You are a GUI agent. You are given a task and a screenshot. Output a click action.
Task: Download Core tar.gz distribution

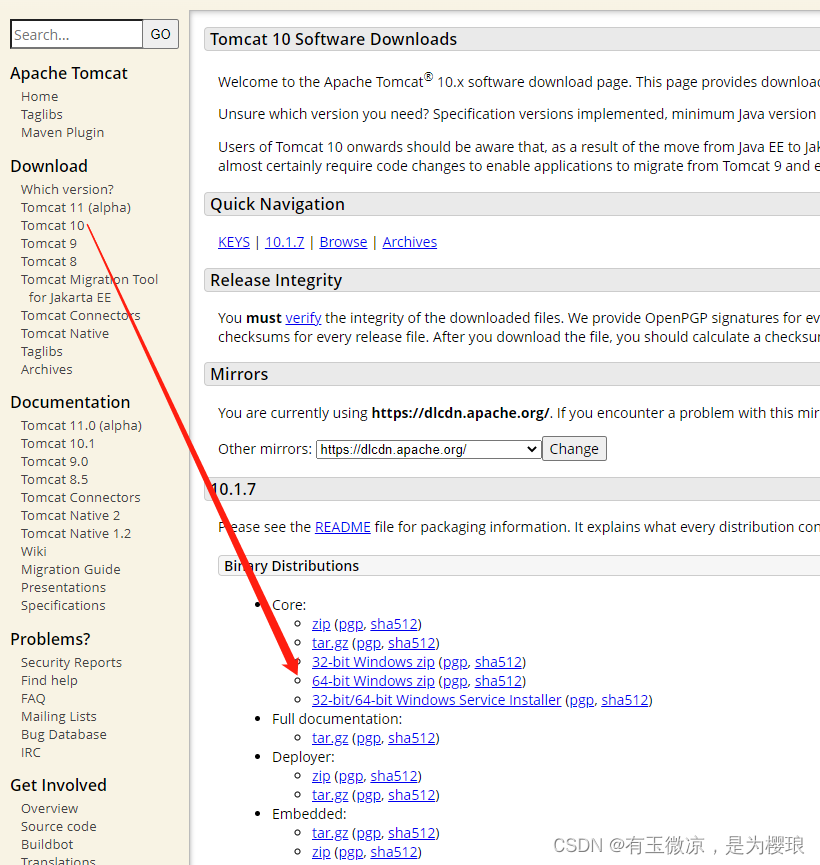point(330,643)
